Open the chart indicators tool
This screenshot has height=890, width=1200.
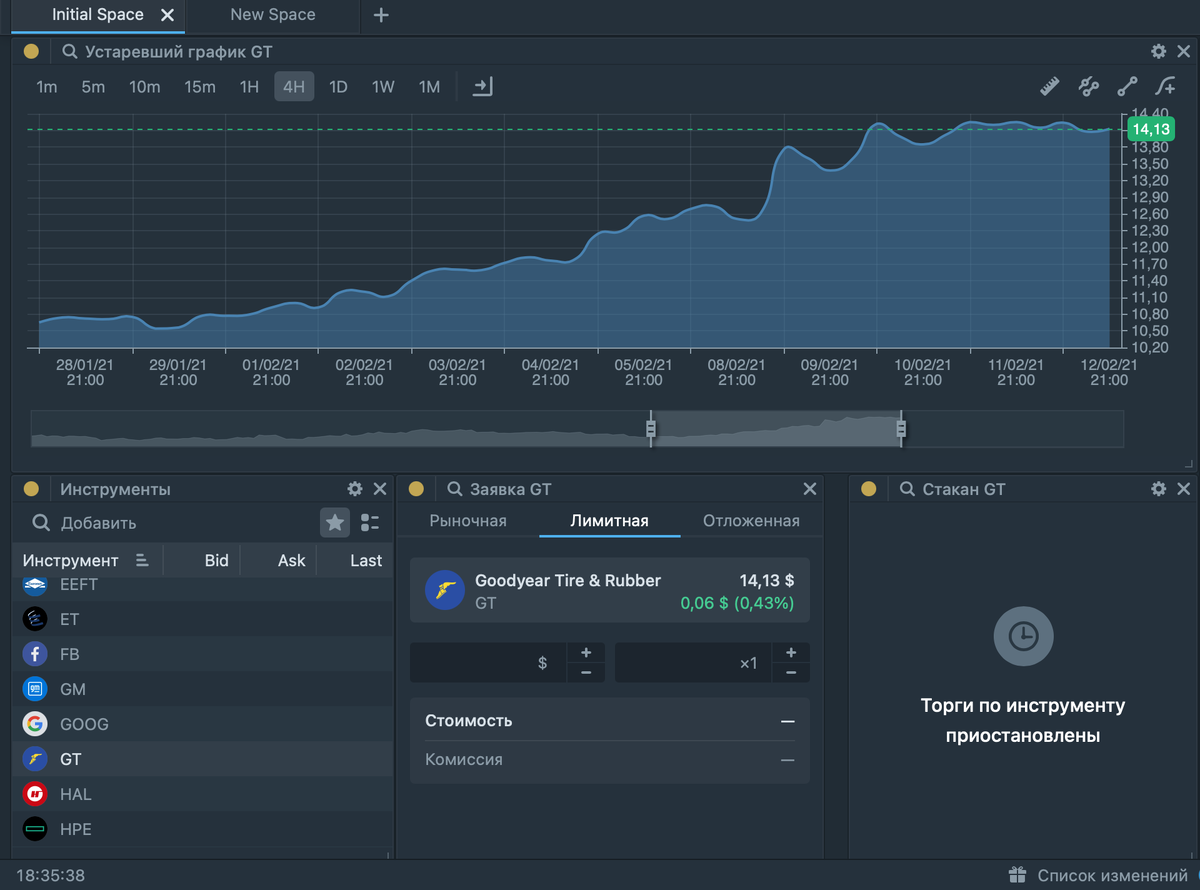(1089, 87)
